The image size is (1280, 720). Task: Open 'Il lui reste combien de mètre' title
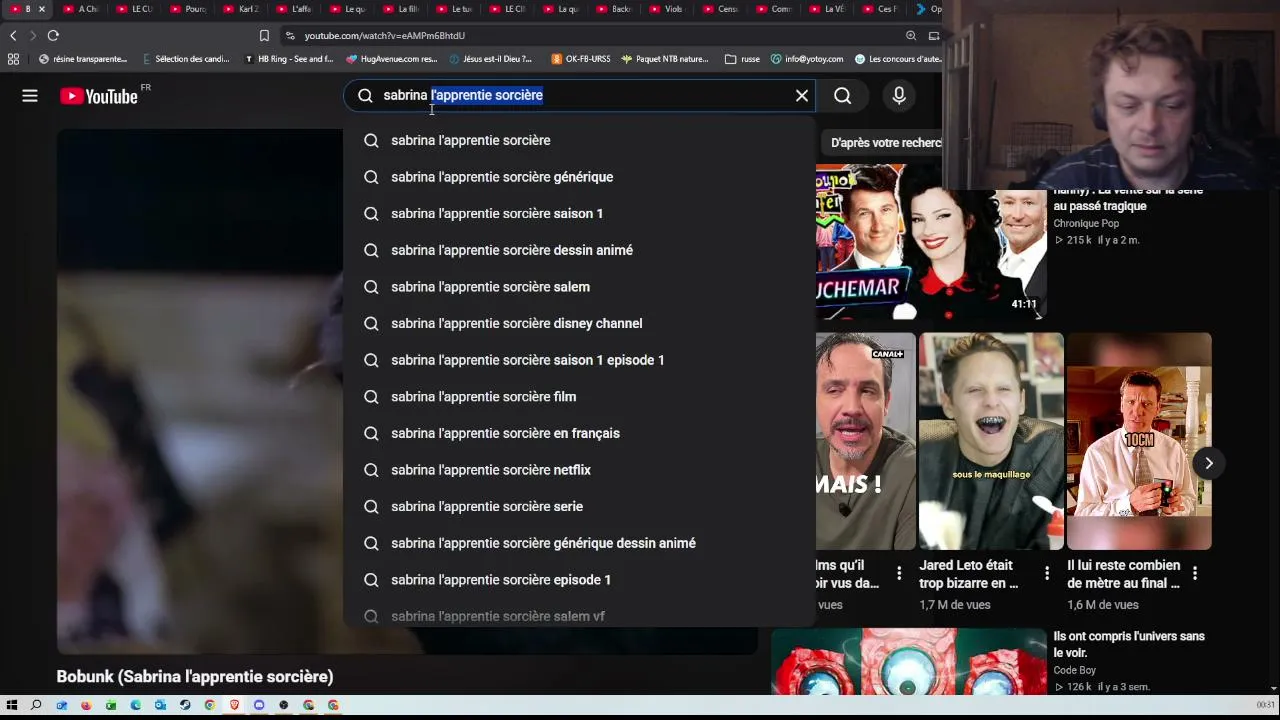point(1124,574)
